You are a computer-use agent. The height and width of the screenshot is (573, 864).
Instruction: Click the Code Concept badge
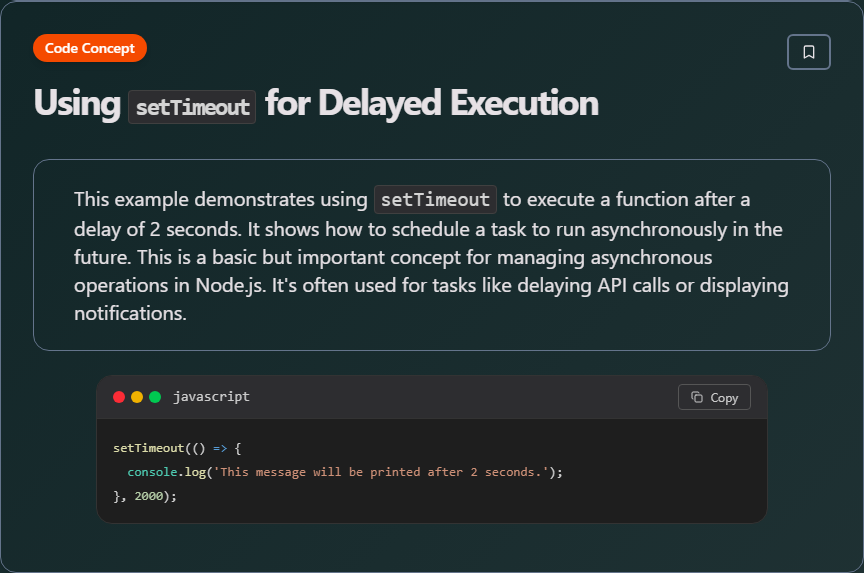click(90, 48)
